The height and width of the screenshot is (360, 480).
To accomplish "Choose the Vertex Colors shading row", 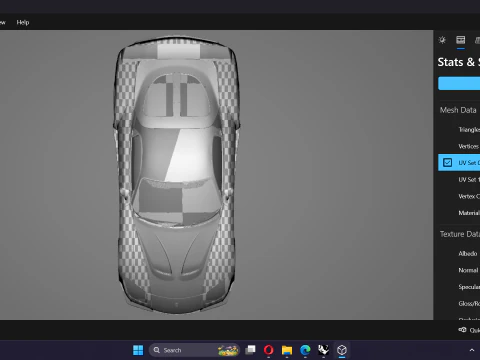I will pyautogui.click(x=459, y=196).
